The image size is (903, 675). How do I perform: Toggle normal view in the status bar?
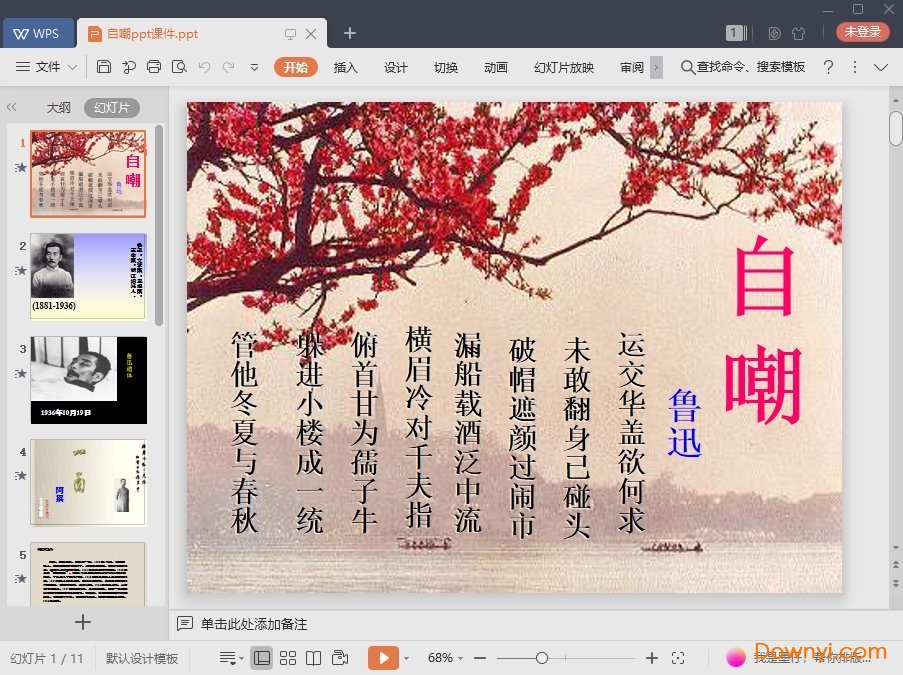pyautogui.click(x=262, y=657)
